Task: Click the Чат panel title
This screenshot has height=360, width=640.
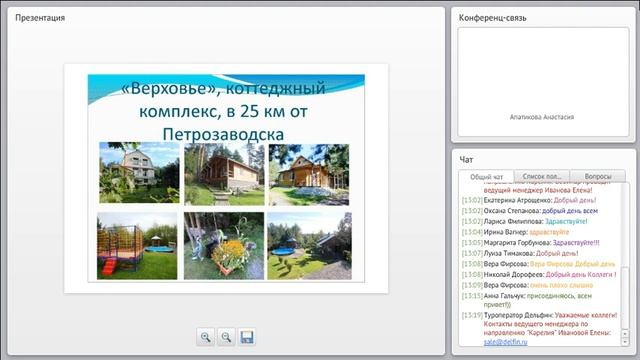Action: (x=466, y=160)
